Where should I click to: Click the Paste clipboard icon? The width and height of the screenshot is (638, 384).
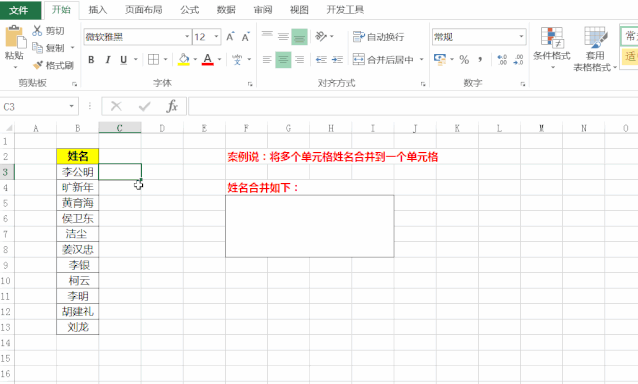[x=15, y=37]
